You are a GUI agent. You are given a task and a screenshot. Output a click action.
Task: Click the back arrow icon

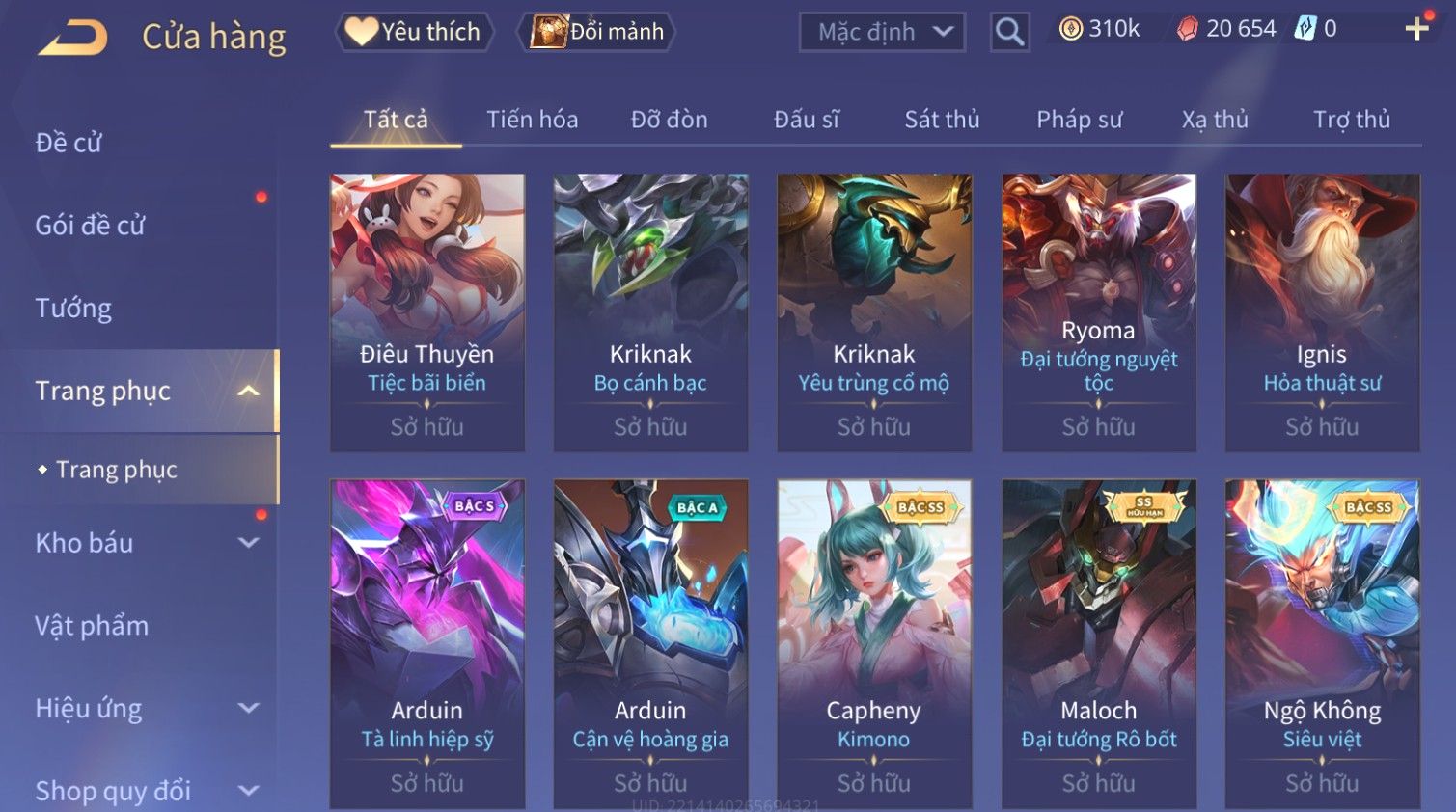pyautogui.click(x=72, y=39)
